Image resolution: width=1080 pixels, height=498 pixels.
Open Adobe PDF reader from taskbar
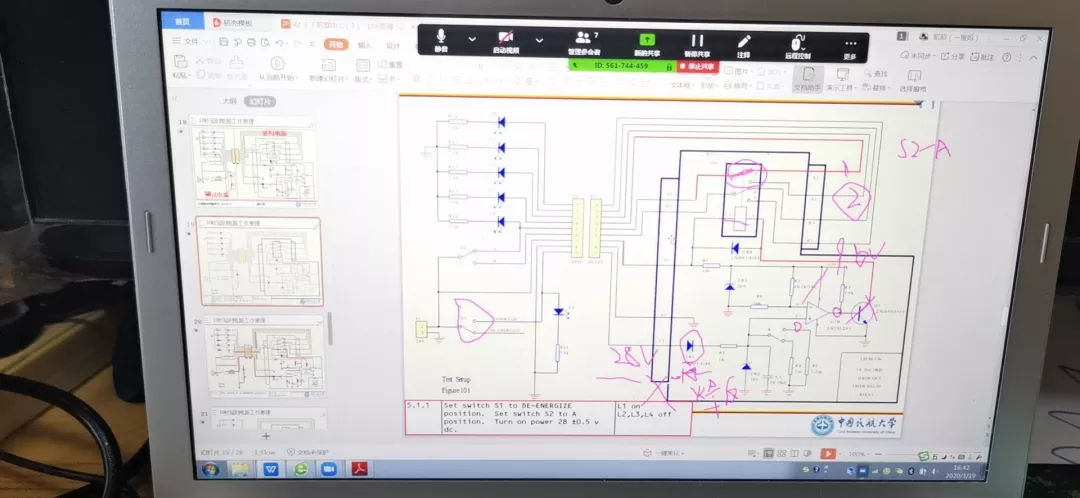tap(359, 470)
